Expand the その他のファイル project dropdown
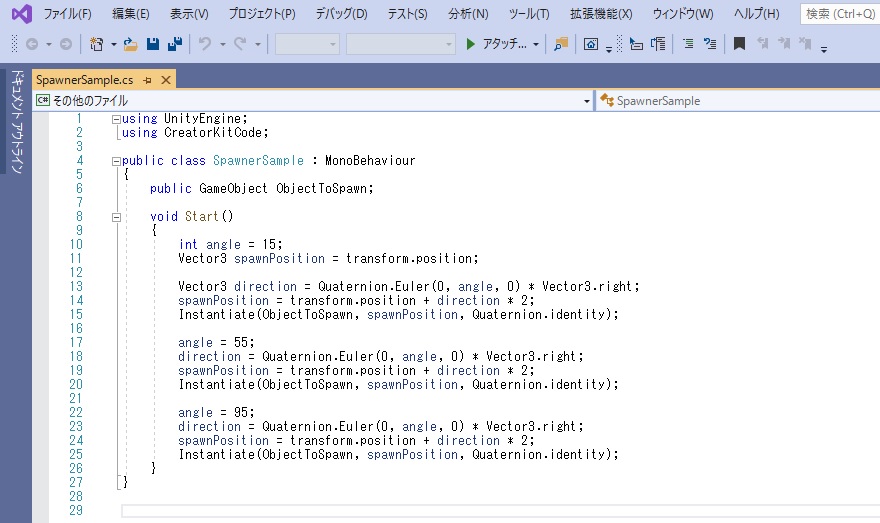880x523 pixels. 586,101
